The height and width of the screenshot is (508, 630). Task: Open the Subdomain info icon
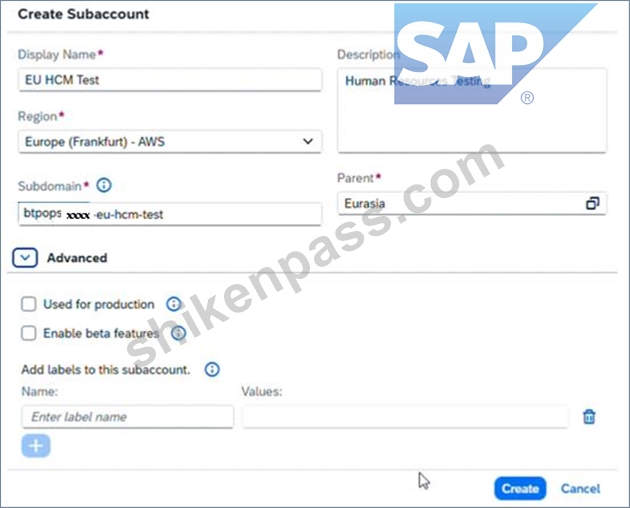coord(104,185)
